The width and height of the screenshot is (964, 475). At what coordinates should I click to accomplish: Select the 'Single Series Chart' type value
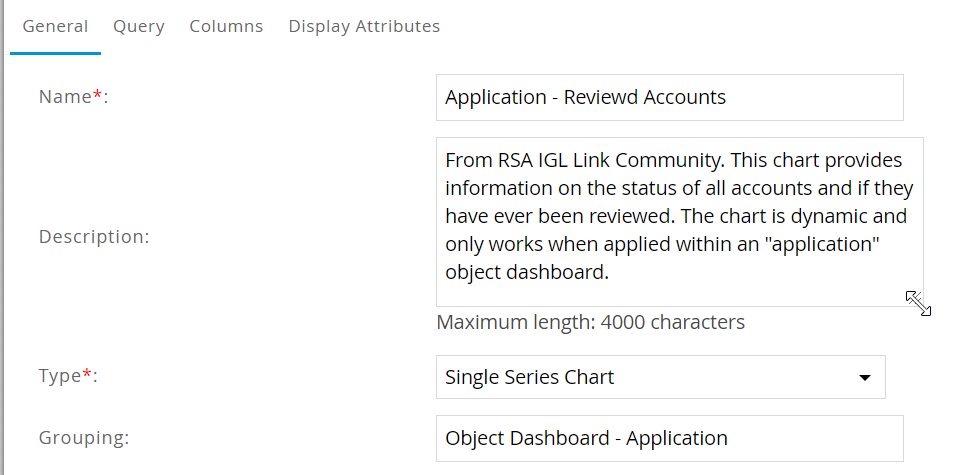tap(530, 378)
